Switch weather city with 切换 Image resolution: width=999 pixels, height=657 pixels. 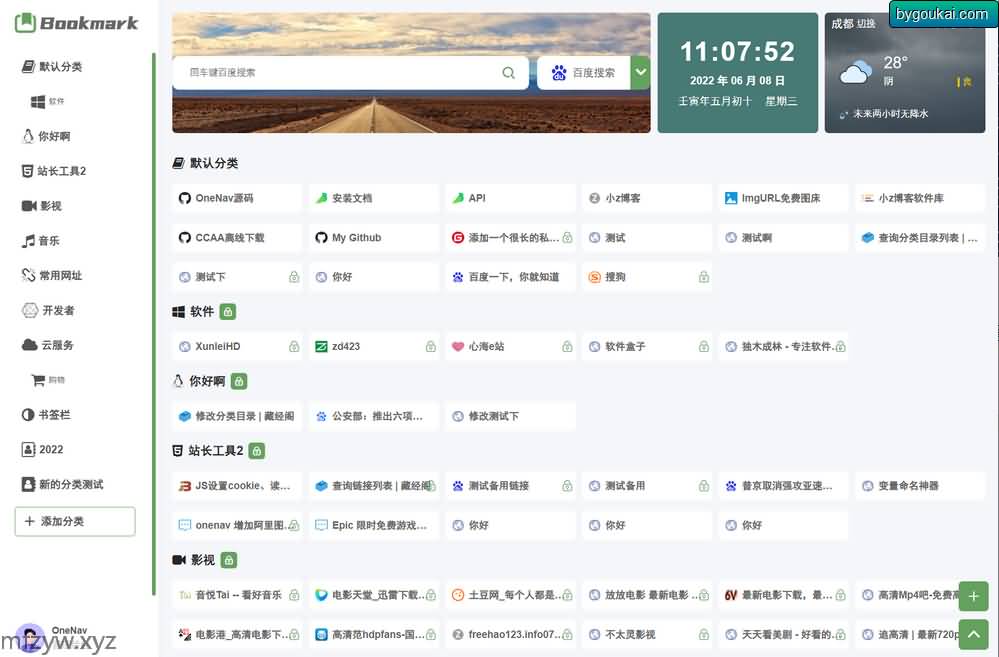pos(866,24)
